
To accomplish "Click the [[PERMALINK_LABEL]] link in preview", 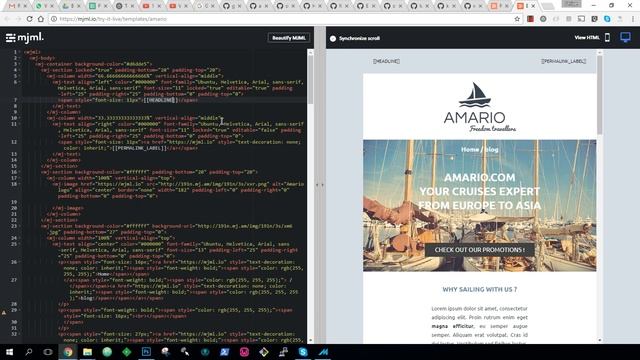I will click(x=564, y=61).
